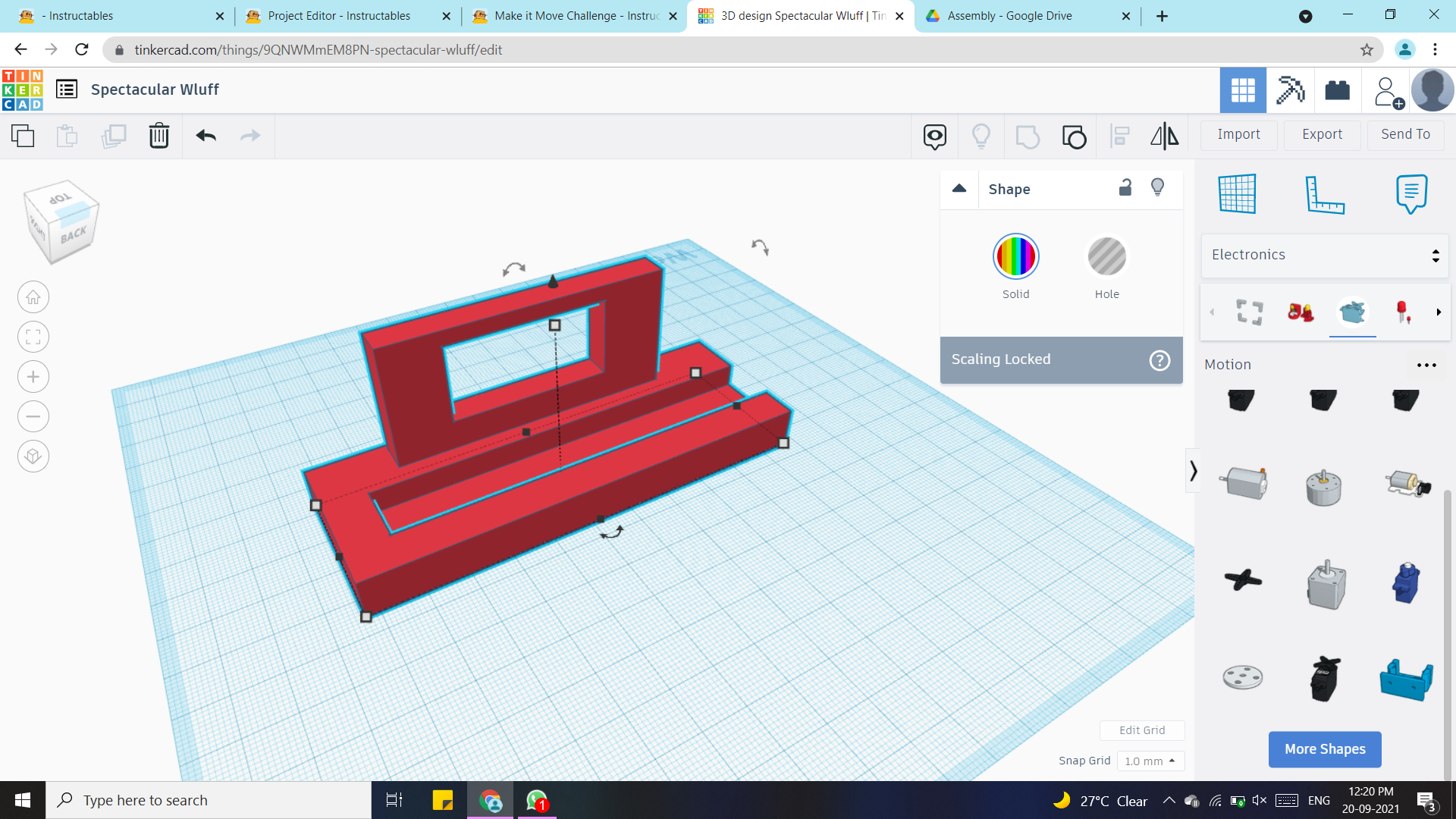This screenshot has width=1456, height=819.
Task: Select the Workplane tool
Action: 1238,193
